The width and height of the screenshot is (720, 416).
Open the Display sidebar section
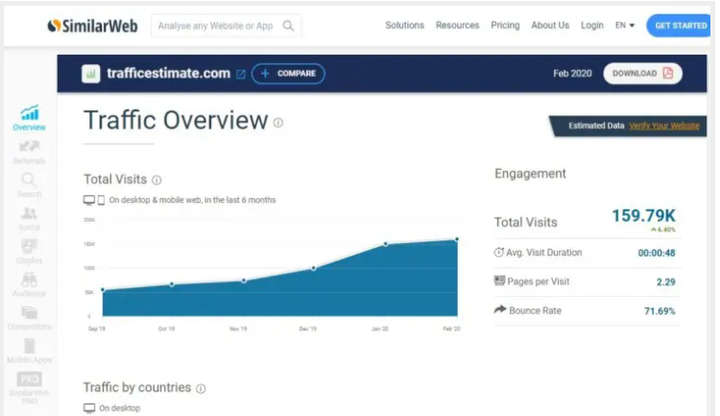pos(29,252)
